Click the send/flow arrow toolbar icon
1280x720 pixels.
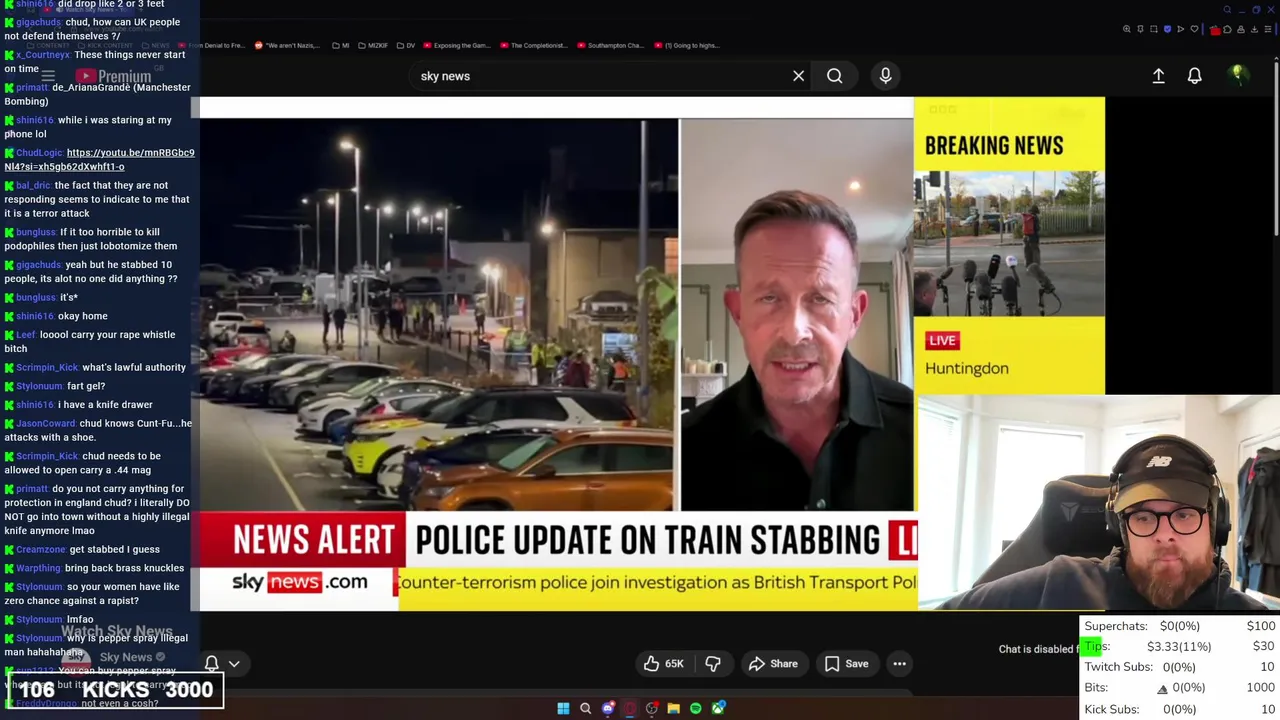coord(1181,29)
